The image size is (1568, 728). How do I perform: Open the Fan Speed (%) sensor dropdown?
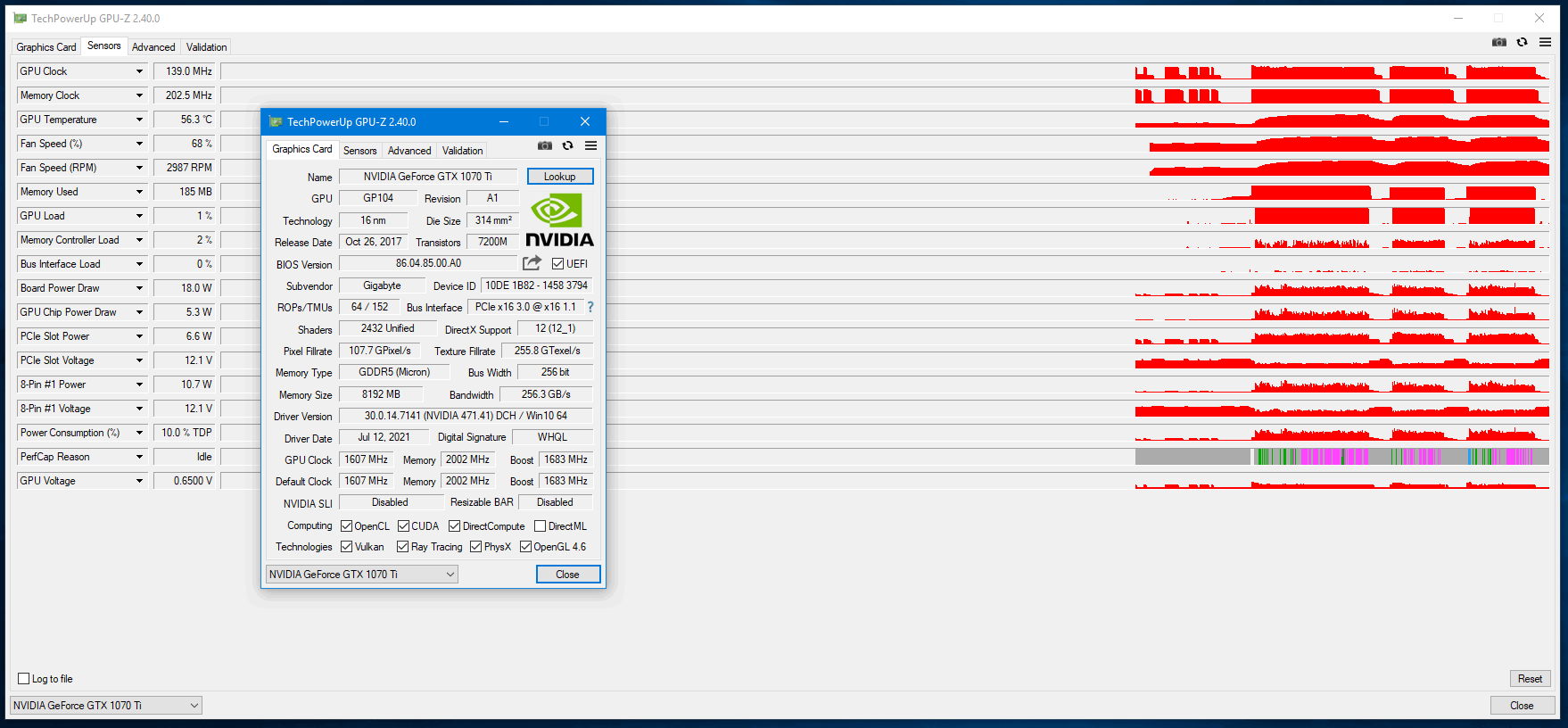[x=139, y=144]
